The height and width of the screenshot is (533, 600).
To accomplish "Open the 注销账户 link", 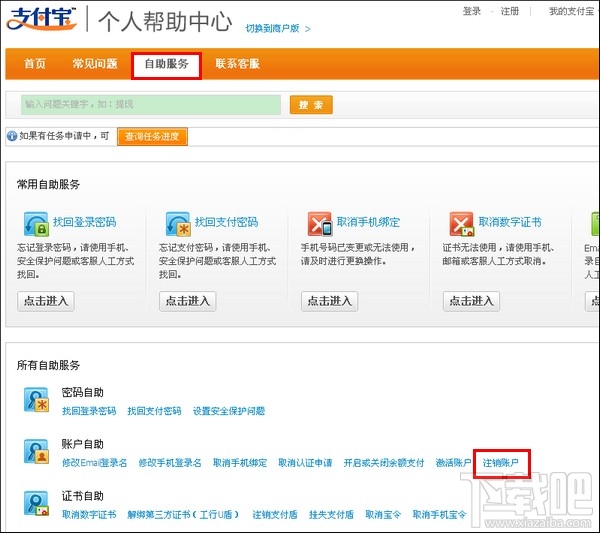I will 501,463.
